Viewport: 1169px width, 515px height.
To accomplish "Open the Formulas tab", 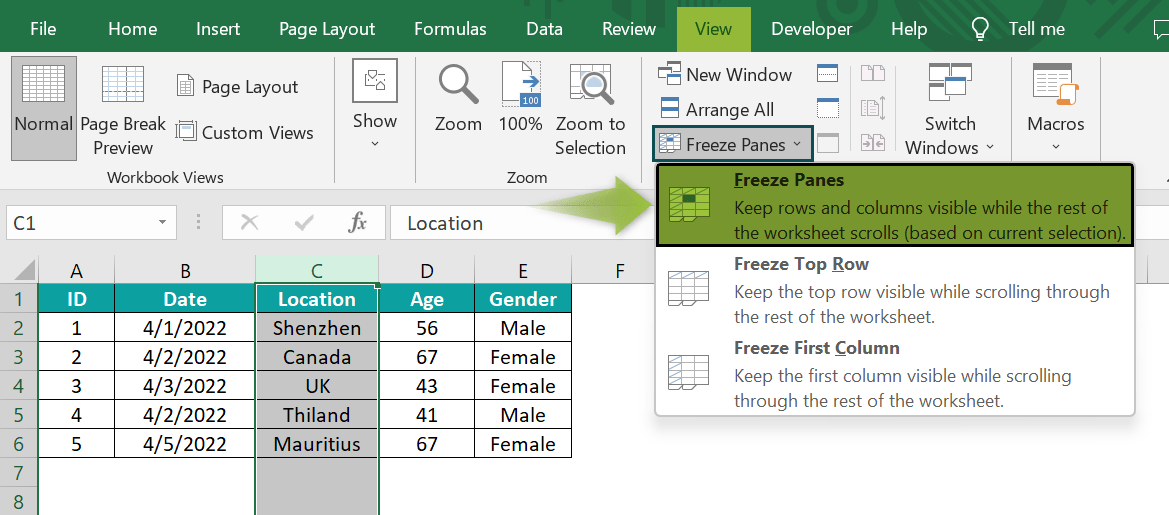I will pyautogui.click(x=450, y=29).
